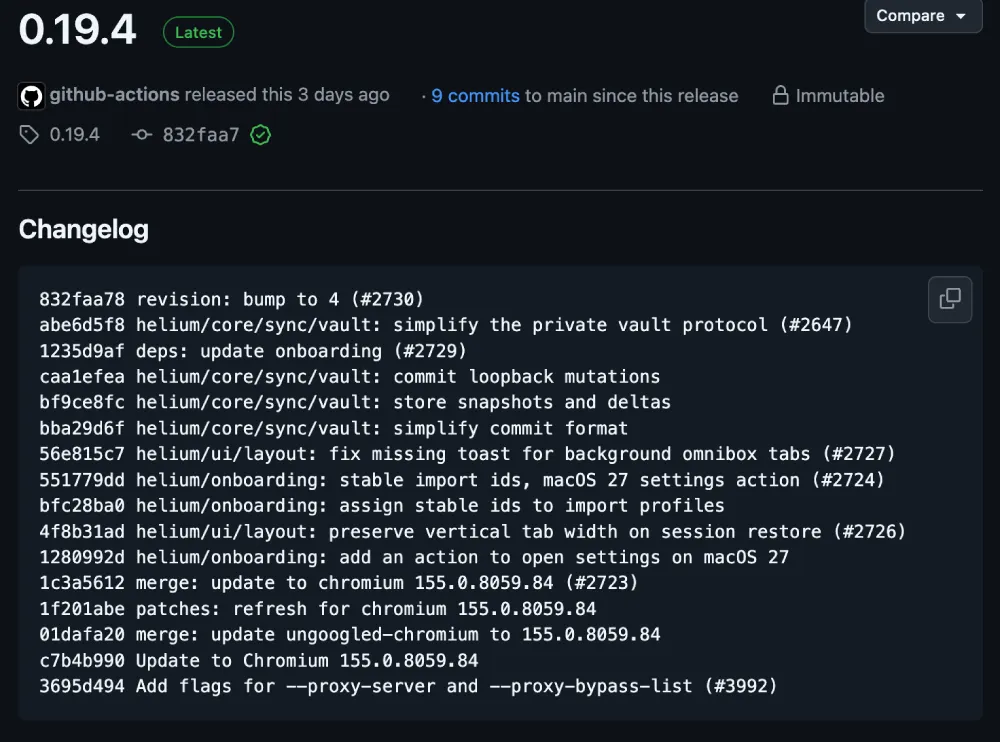Screen dimensions: 1000x742
Task: Open the 9 commits link
Action: 475,96
